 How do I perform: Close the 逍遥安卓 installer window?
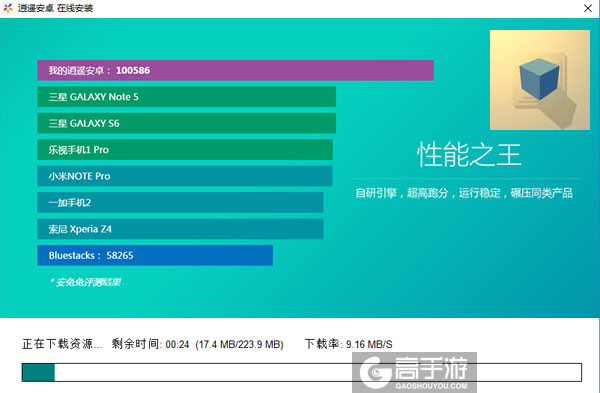point(588,8)
